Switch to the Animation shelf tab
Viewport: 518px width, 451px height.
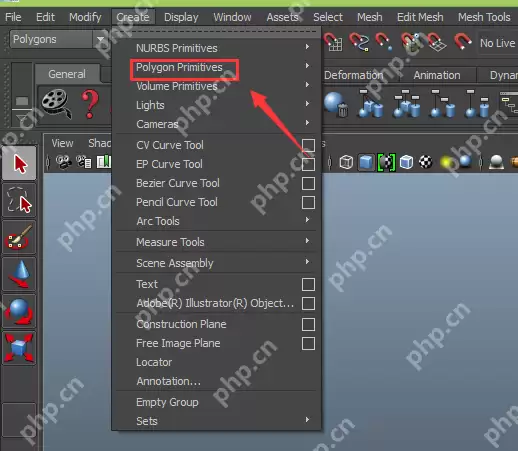point(437,75)
